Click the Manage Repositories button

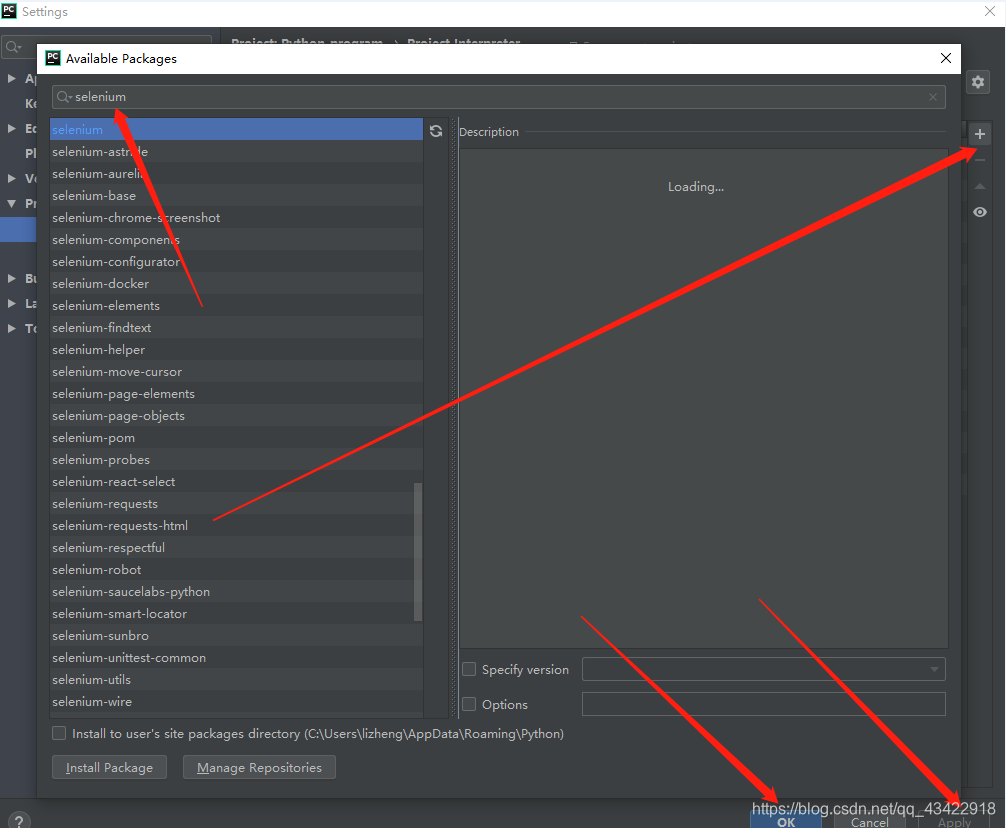[259, 767]
